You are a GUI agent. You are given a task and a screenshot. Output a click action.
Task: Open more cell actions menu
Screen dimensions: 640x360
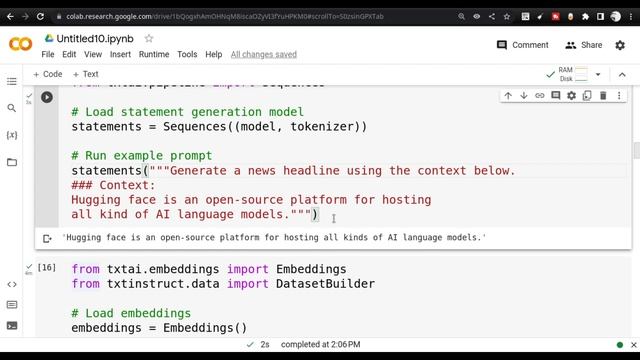pyautogui.click(x=619, y=96)
